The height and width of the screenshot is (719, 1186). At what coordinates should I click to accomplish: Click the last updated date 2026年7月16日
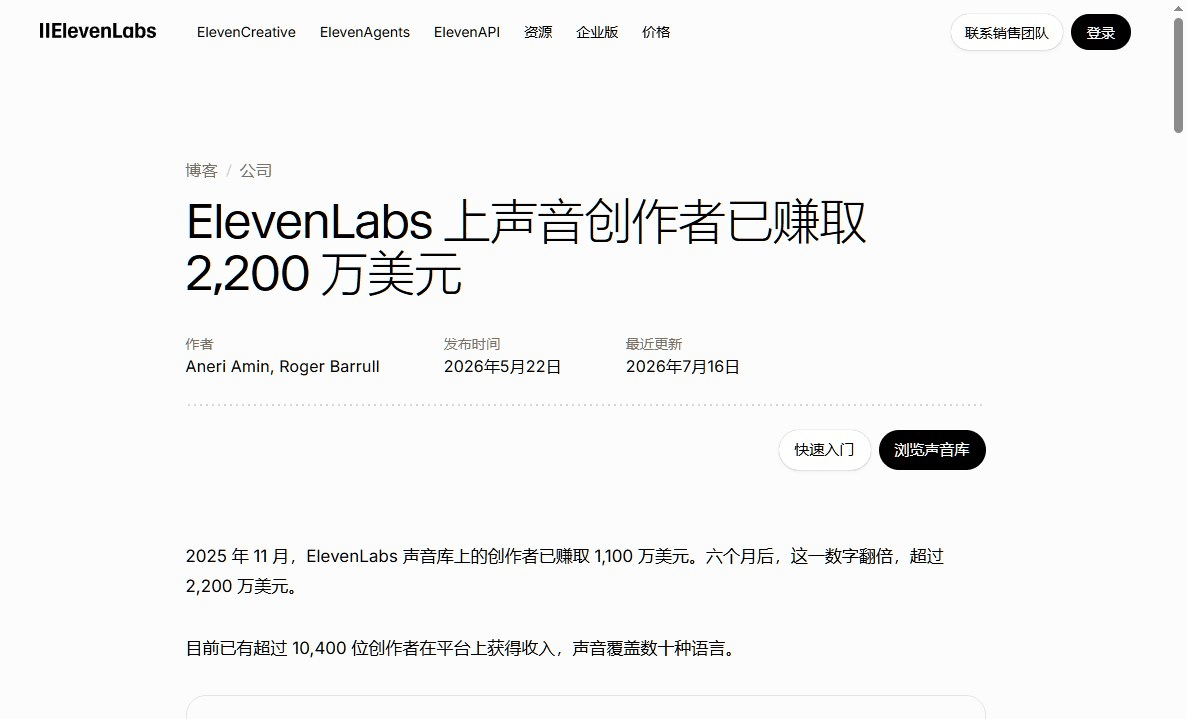pyautogui.click(x=682, y=367)
